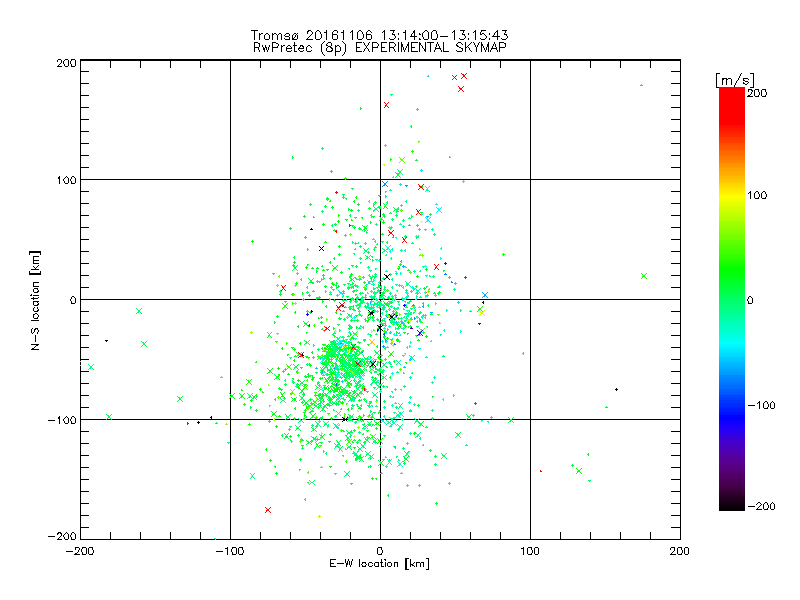Click the y-axis tick label '0'
This screenshot has height=600, width=800.
point(73,300)
